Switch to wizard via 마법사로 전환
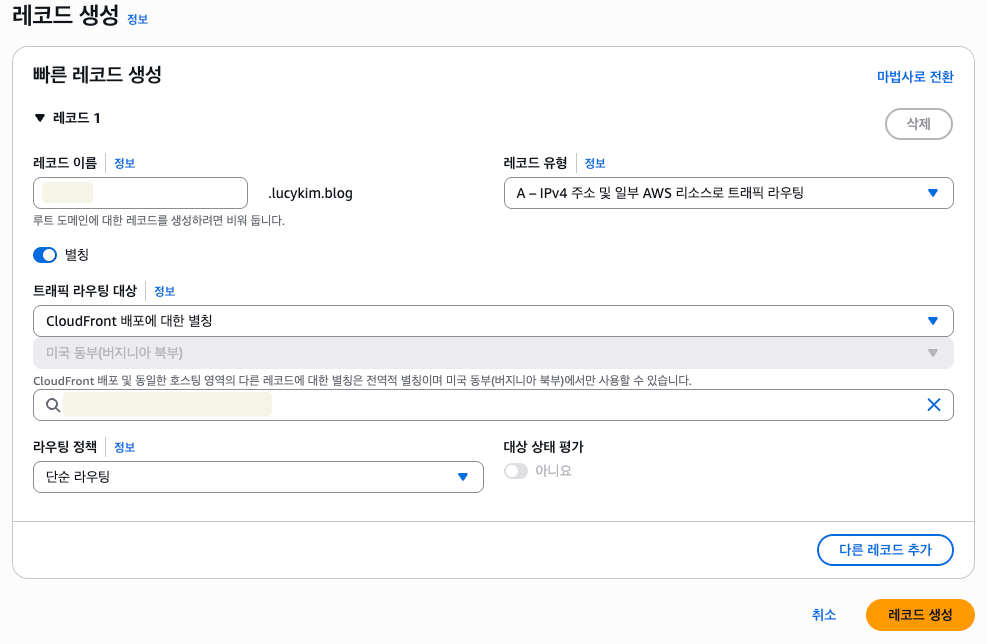Image resolution: width=987 pixels, height=644 pixels. point(914,77)
